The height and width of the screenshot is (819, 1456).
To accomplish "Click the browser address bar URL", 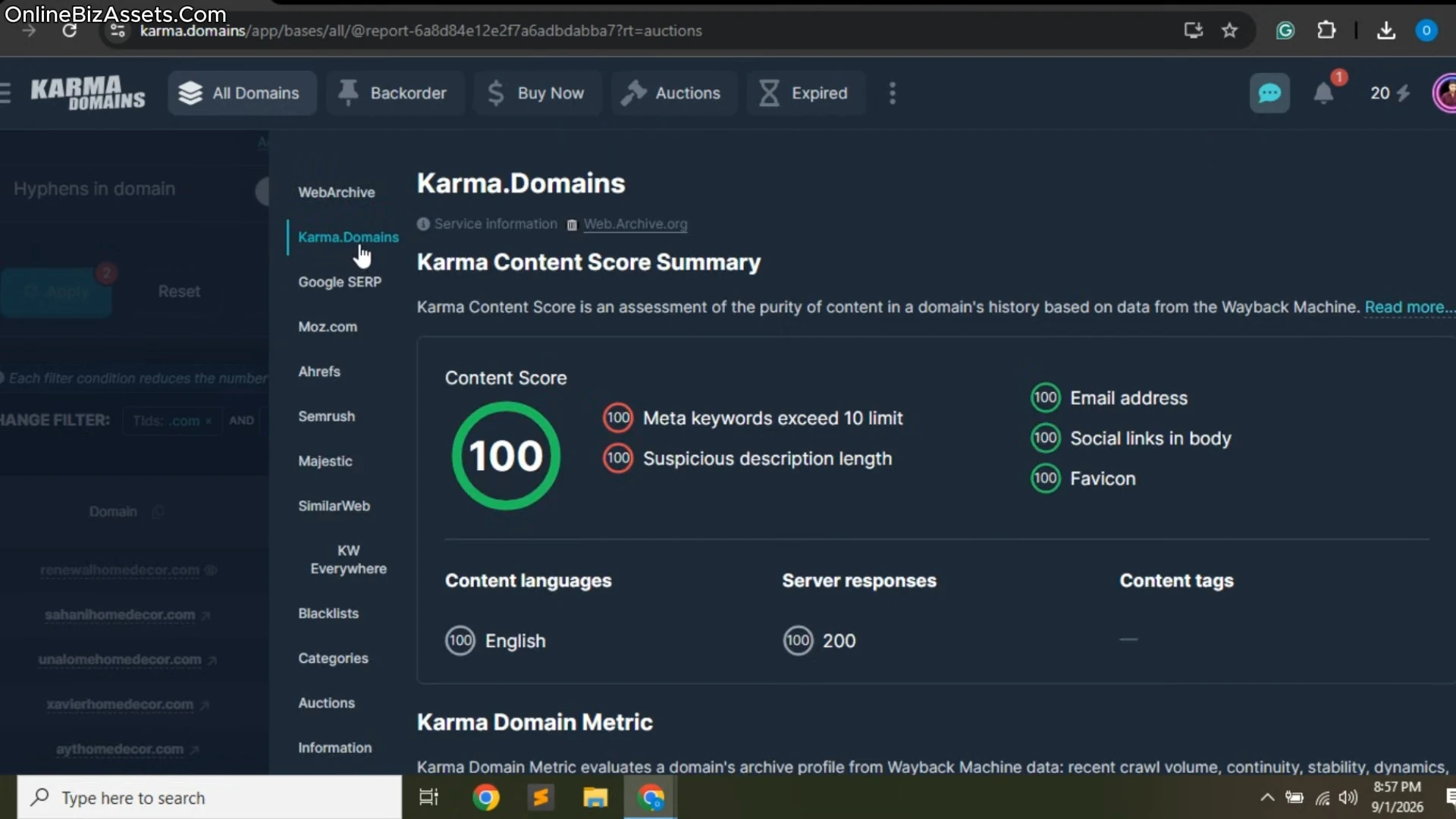I will 421,31.
